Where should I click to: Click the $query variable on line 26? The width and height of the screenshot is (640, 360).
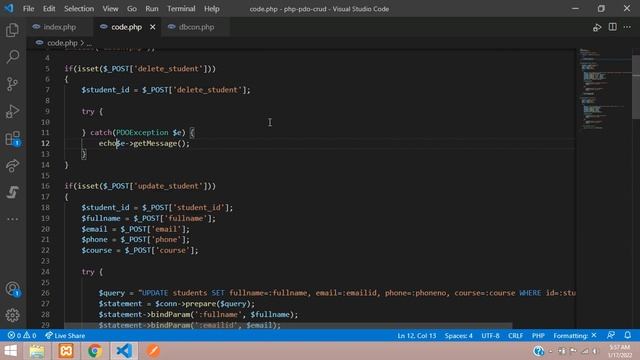[x=111, y=293]
